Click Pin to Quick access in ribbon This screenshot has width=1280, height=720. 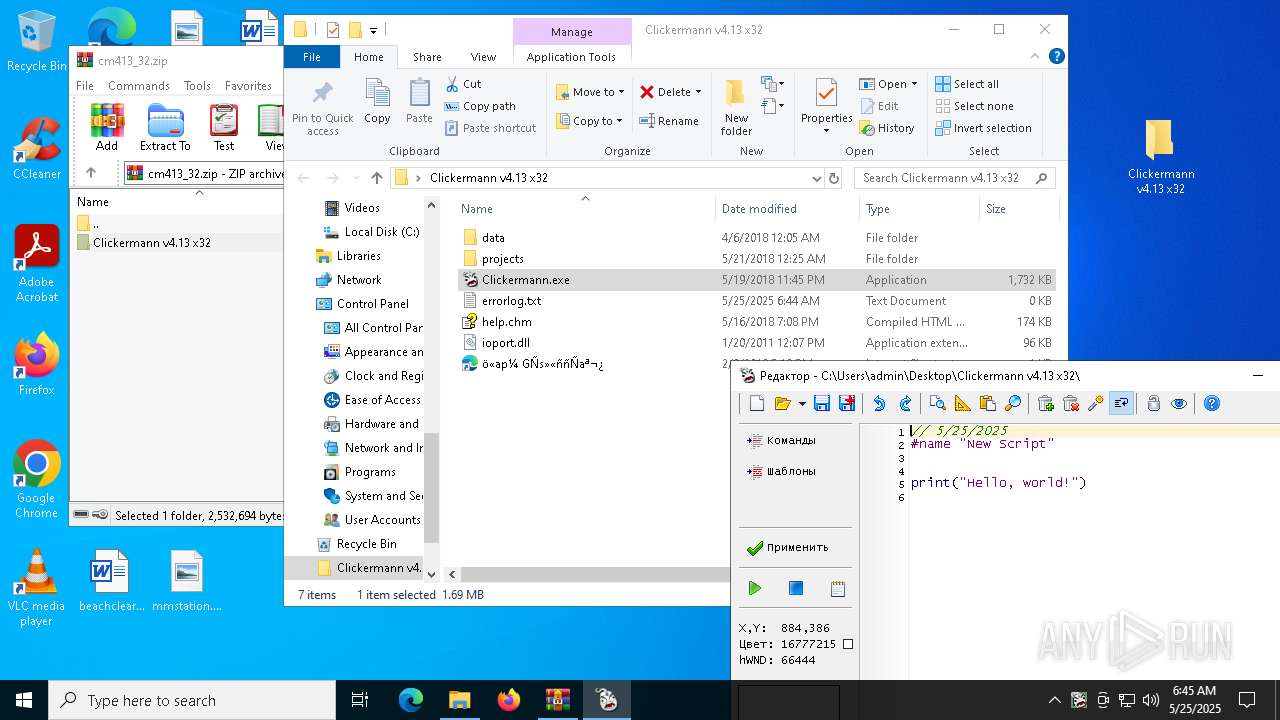click(322, 108)
